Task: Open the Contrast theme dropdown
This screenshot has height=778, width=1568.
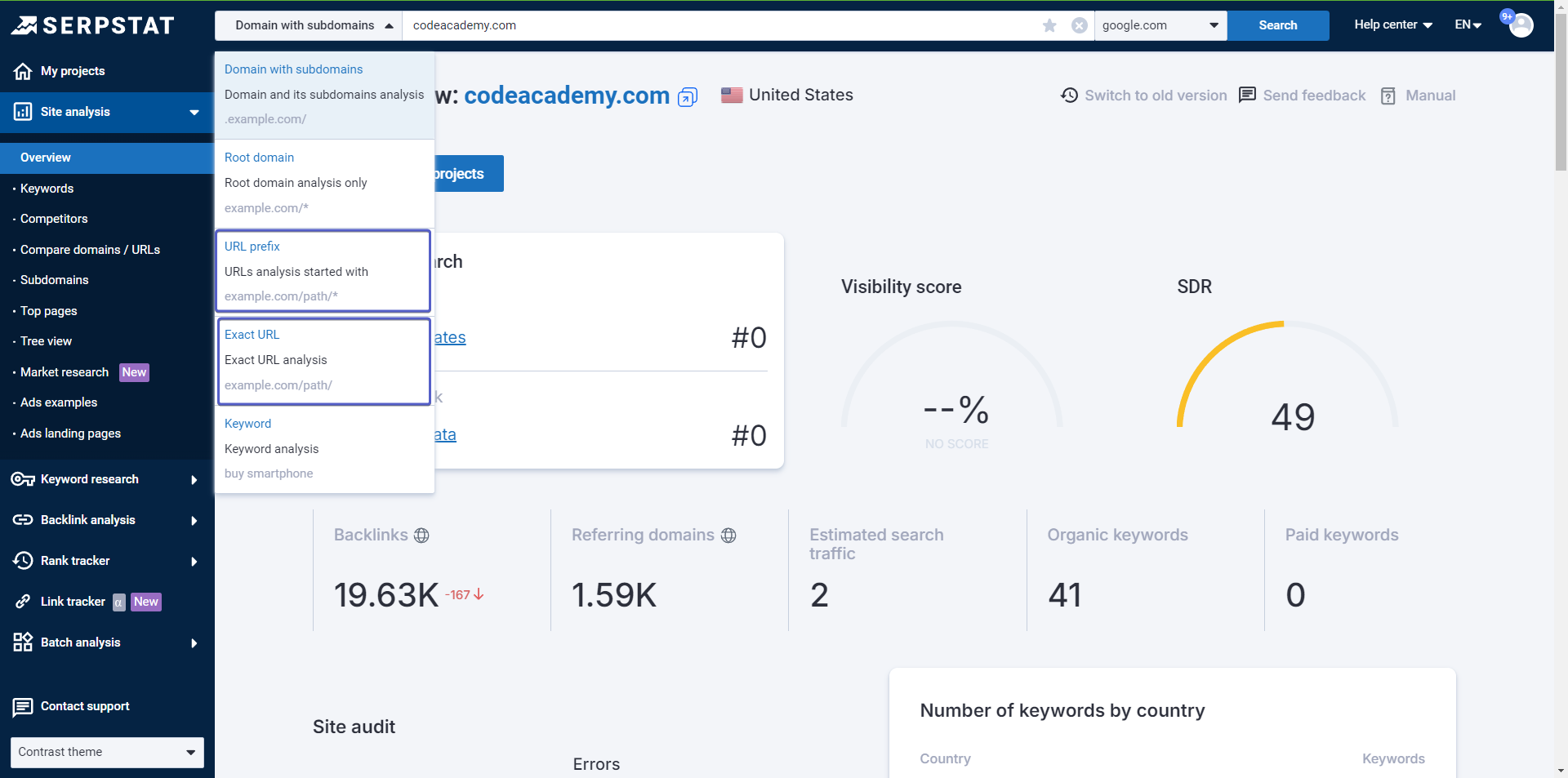Action: pos(107,752)
